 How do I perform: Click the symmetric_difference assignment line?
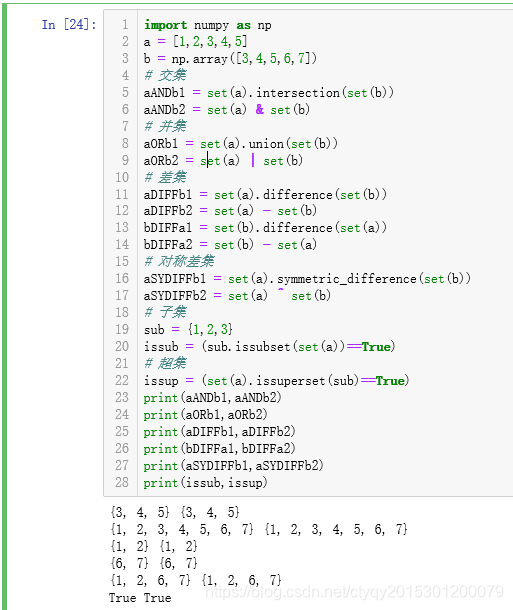tap(307, 279)
